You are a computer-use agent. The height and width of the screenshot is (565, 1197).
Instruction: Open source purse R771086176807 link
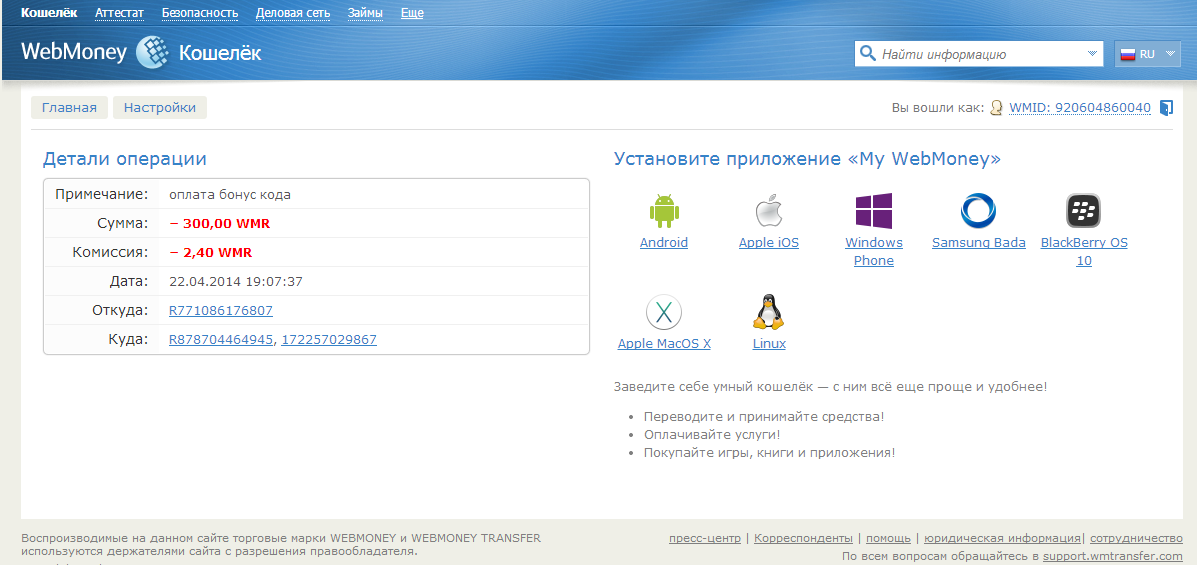221,311
